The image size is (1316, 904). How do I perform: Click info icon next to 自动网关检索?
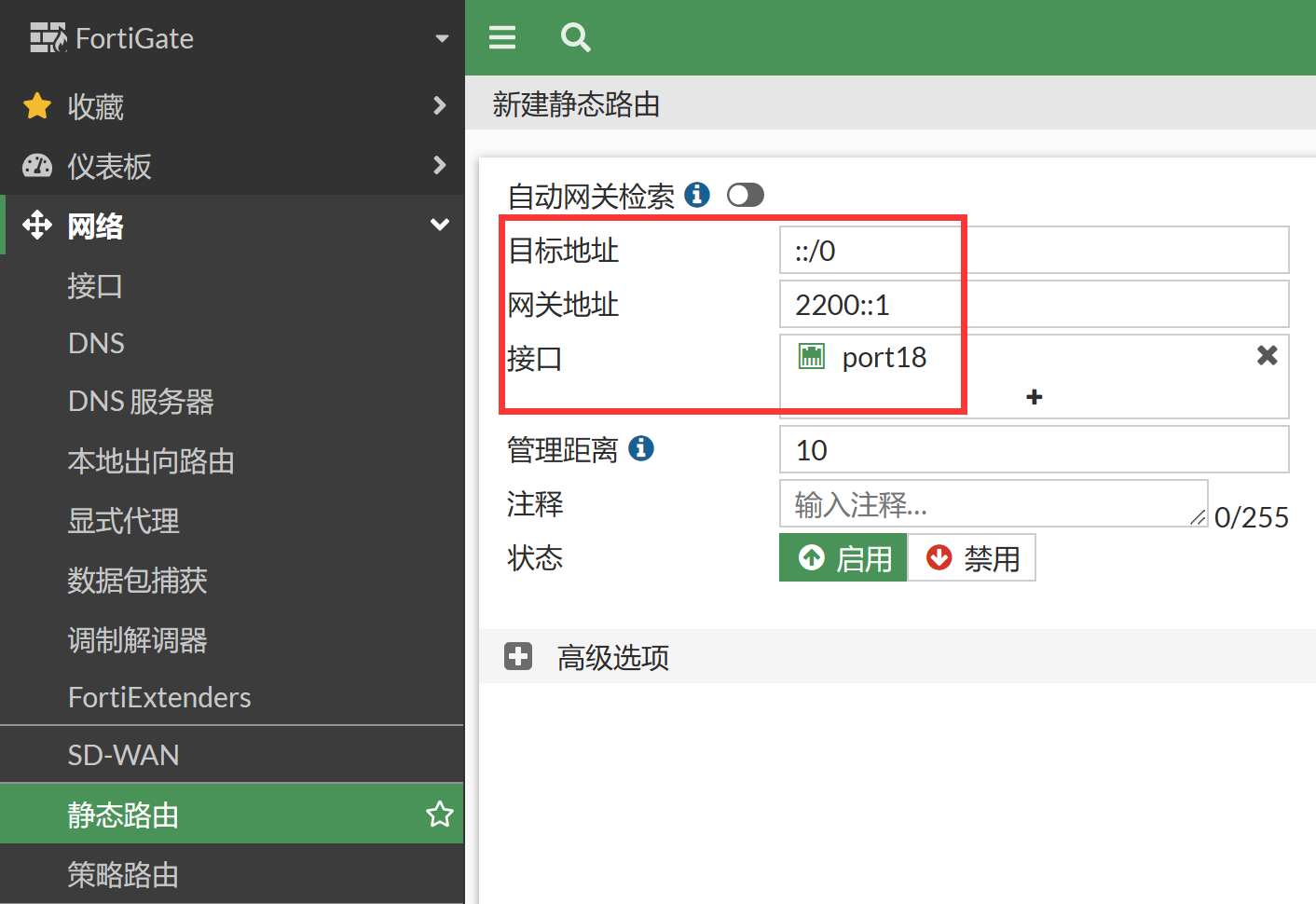coord(696,195)
